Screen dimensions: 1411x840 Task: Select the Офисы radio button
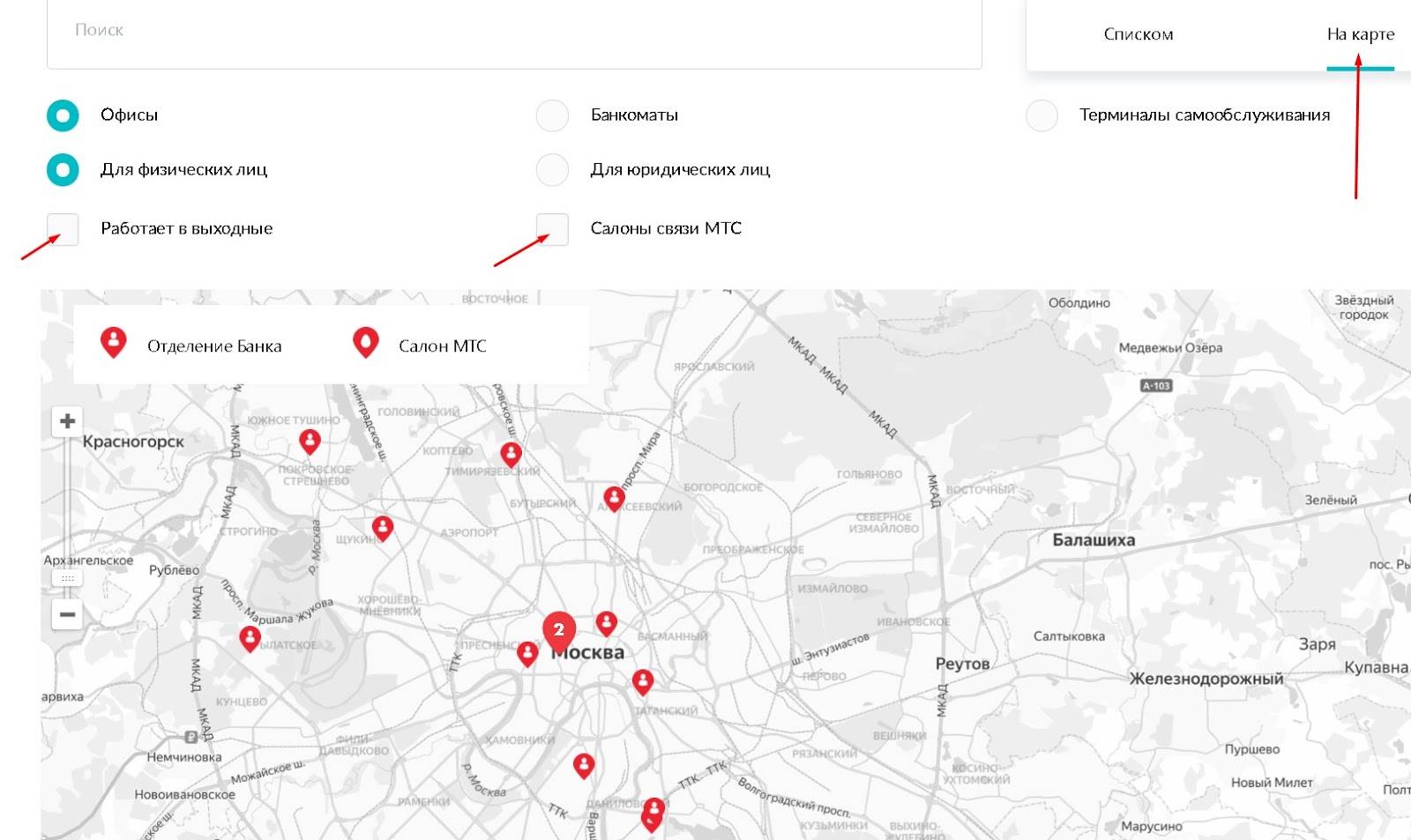point(63,115)
